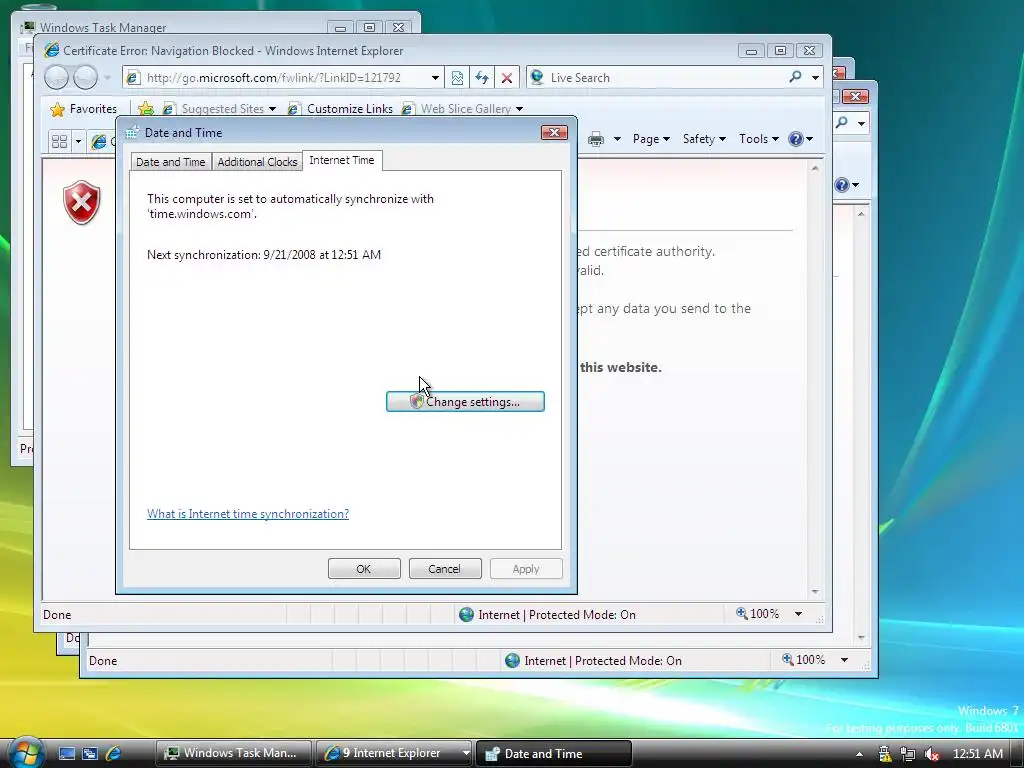The height and width of the screenshot is (768, 1024).
Task: Click Help icon in rear IE window
Action: (x=842, y=185)
